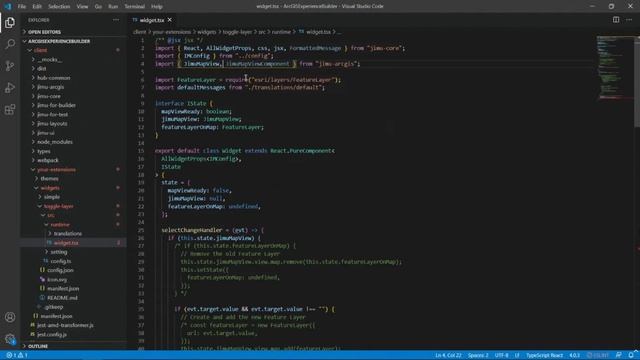
Task: Click the TypeScript React language mode
Action: pos(544,355)
